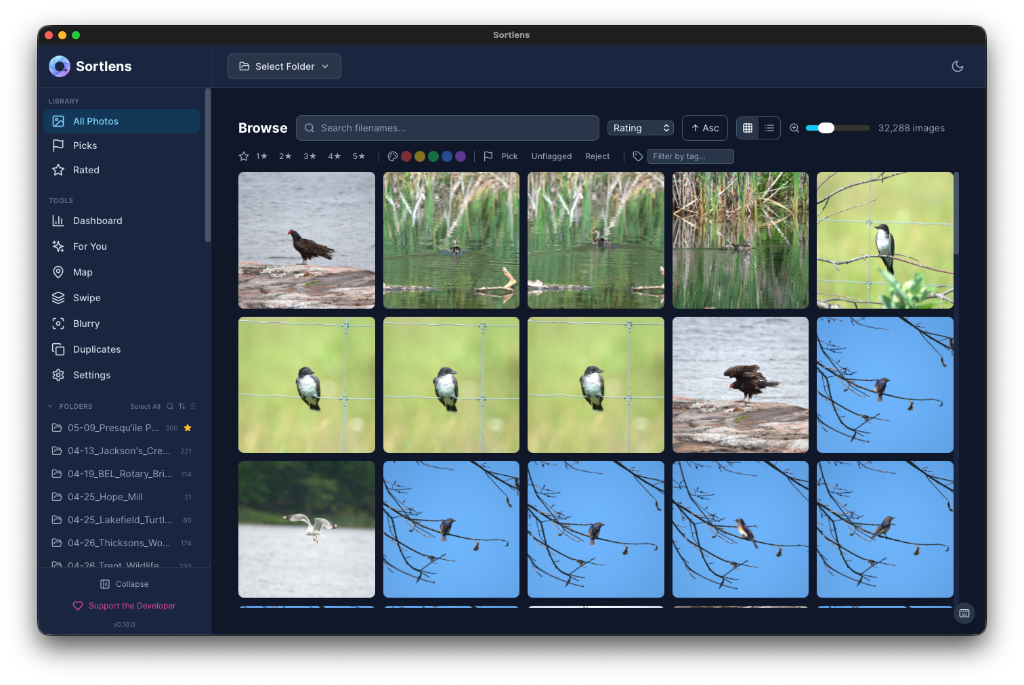
Task: Click the unrated star outline filter
Action: pos(244,156)
